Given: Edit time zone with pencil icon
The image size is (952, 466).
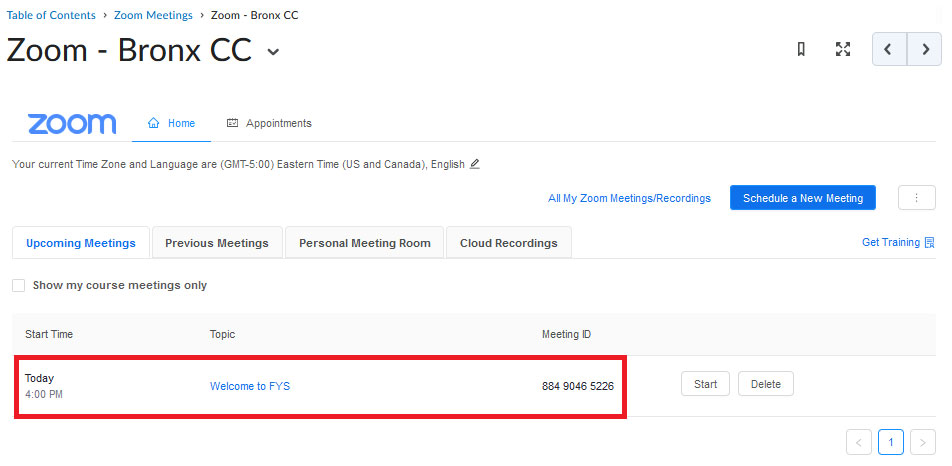Looking at the screenshot, I should [475, 164].
